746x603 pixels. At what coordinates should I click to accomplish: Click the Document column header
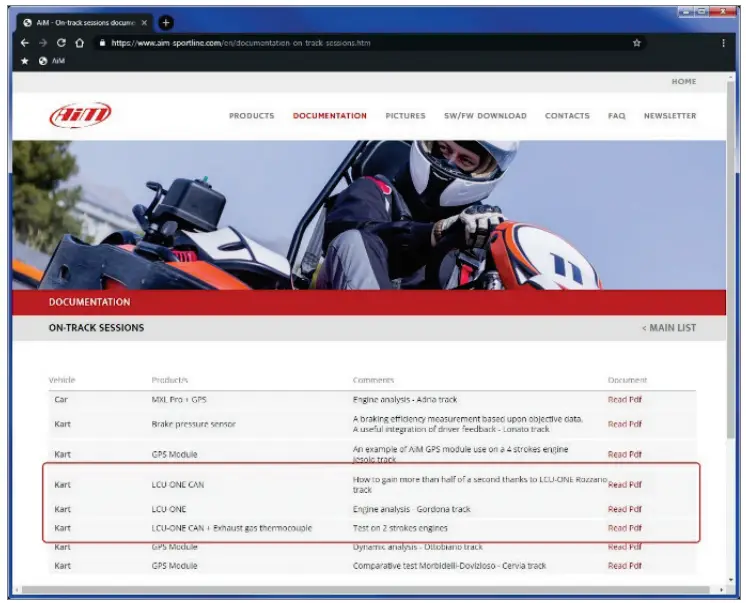[x=627, y=380]
